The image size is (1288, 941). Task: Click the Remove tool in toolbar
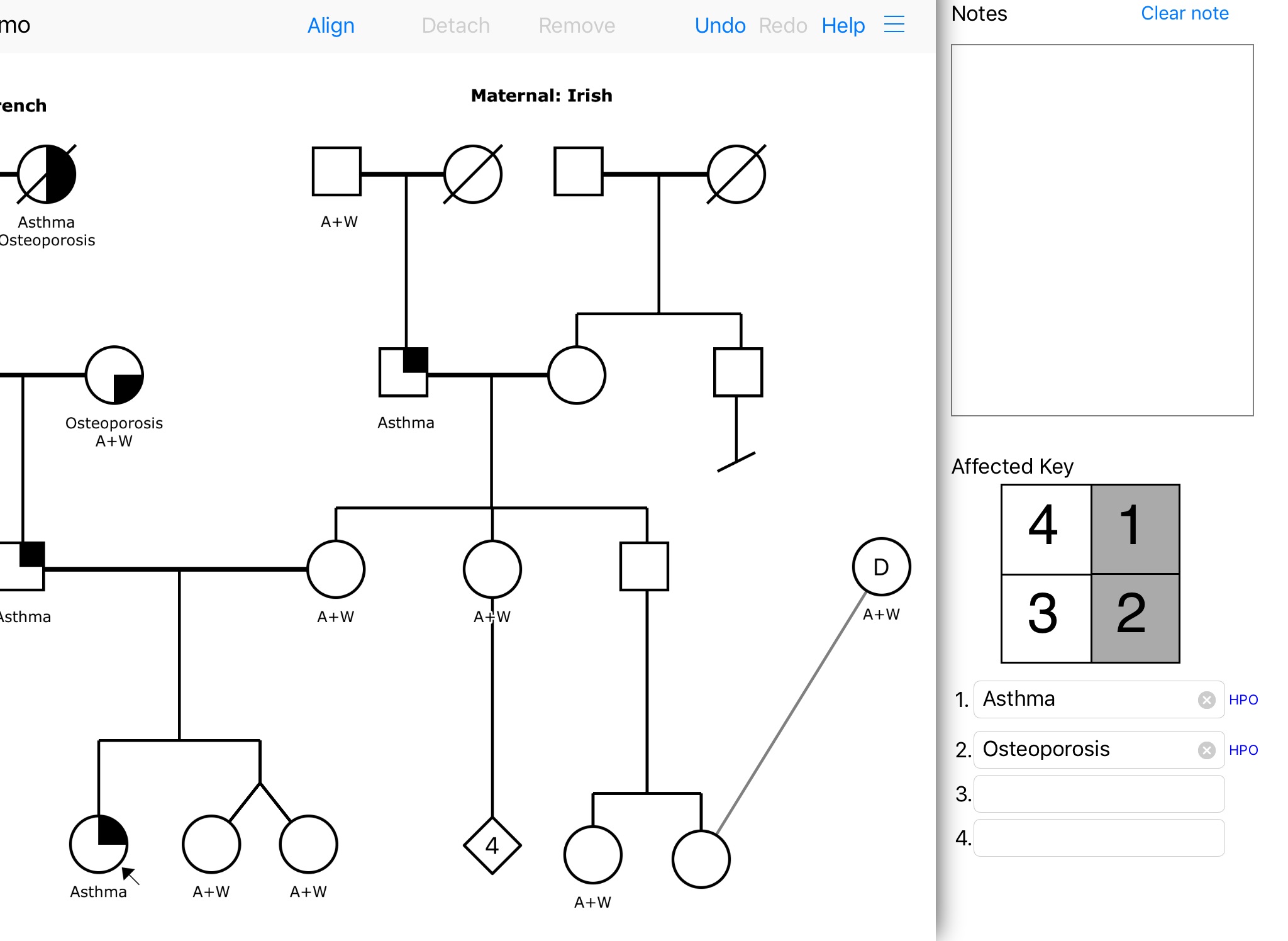tap(577, 25)
